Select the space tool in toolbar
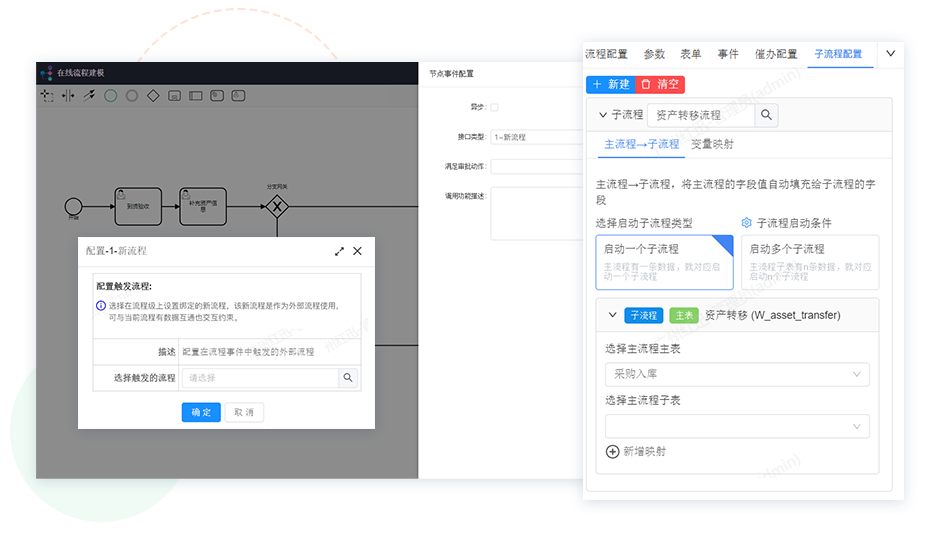The height and width of the screenshot is (540, 940). pyautogui.click(x=68, y=96)
